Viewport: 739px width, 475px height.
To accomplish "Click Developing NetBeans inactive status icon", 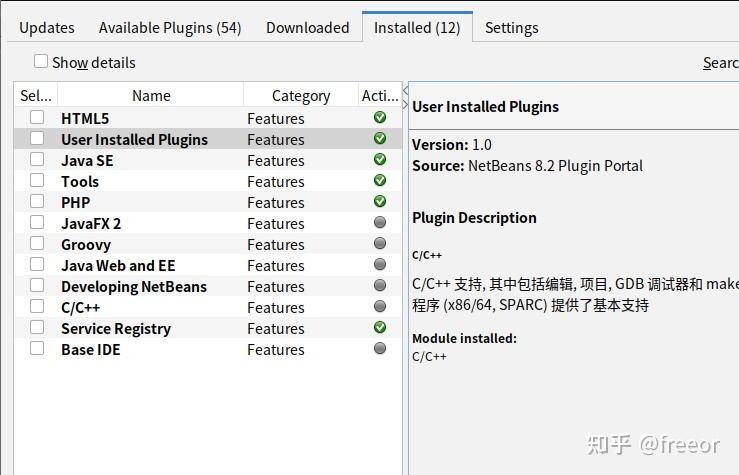I will [x=380, y=285].
